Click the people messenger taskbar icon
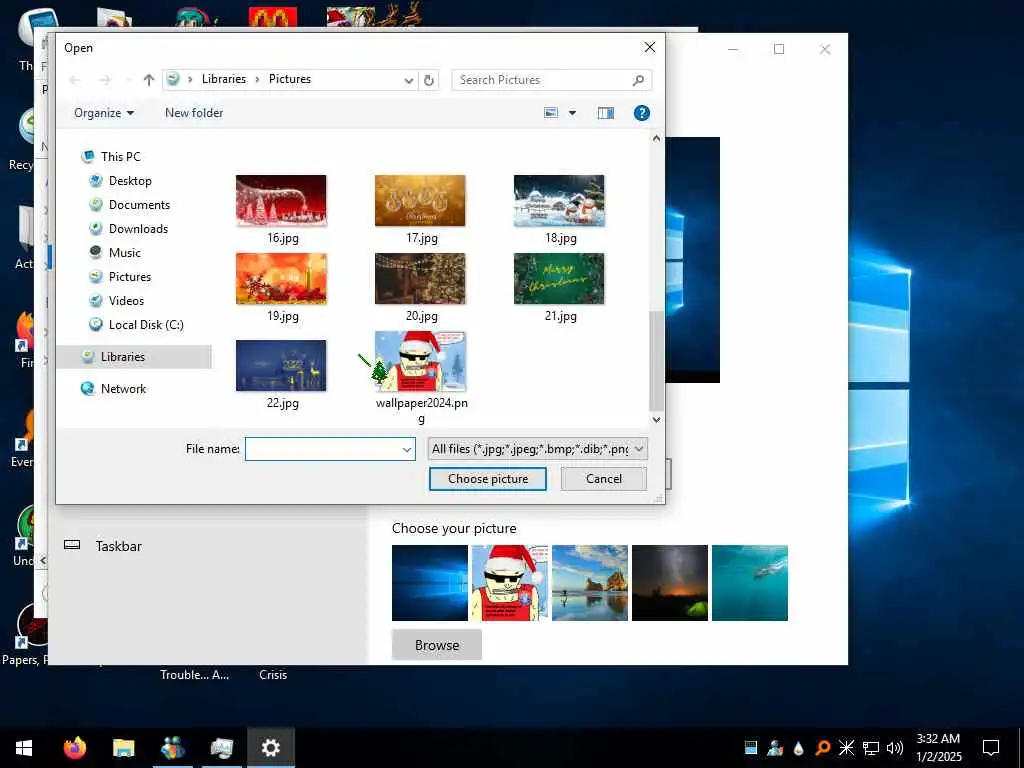 (x=172, y=748)
